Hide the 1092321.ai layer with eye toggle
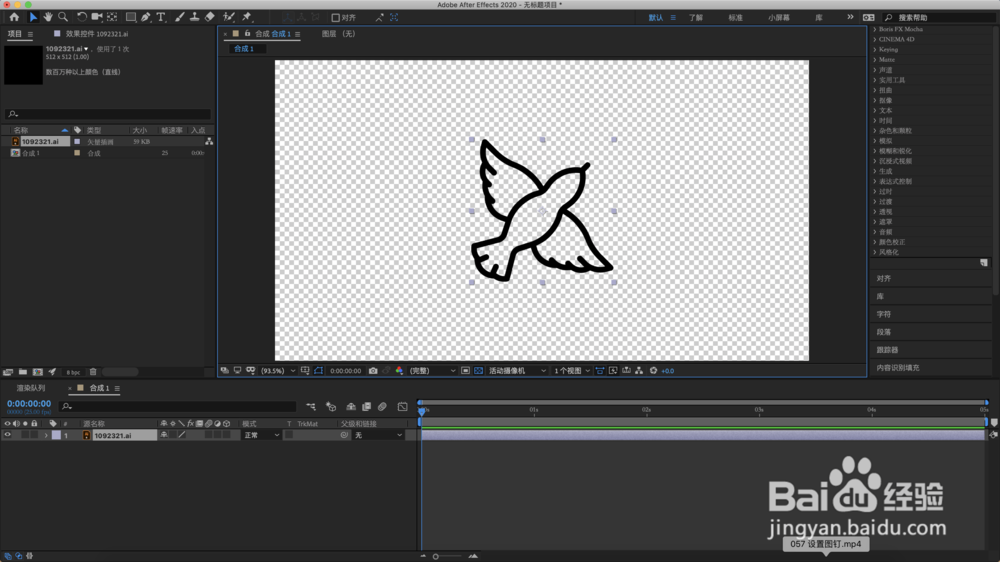 click(x=8, y=435)
